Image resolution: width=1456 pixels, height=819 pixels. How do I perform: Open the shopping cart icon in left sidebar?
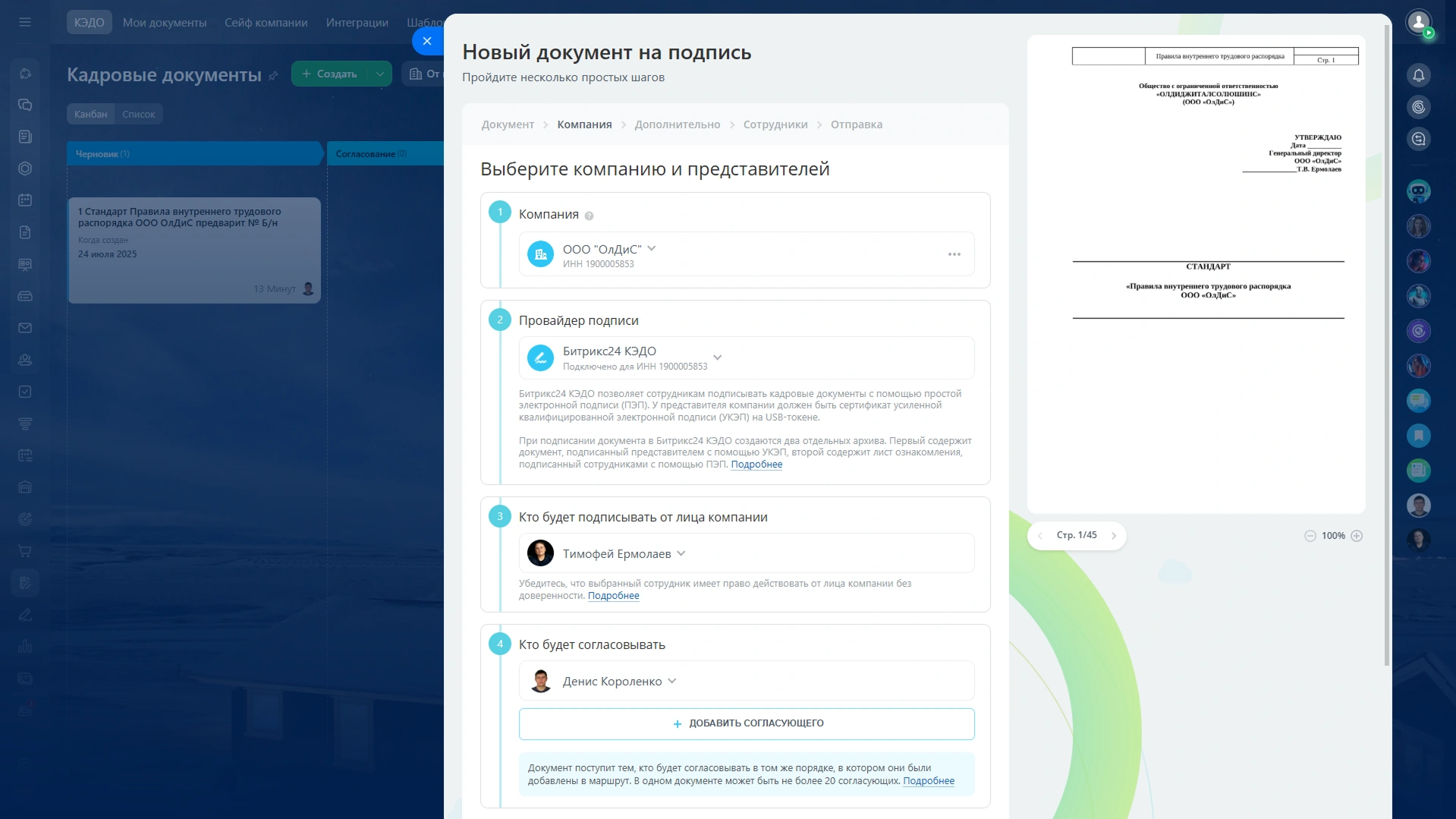25,551
